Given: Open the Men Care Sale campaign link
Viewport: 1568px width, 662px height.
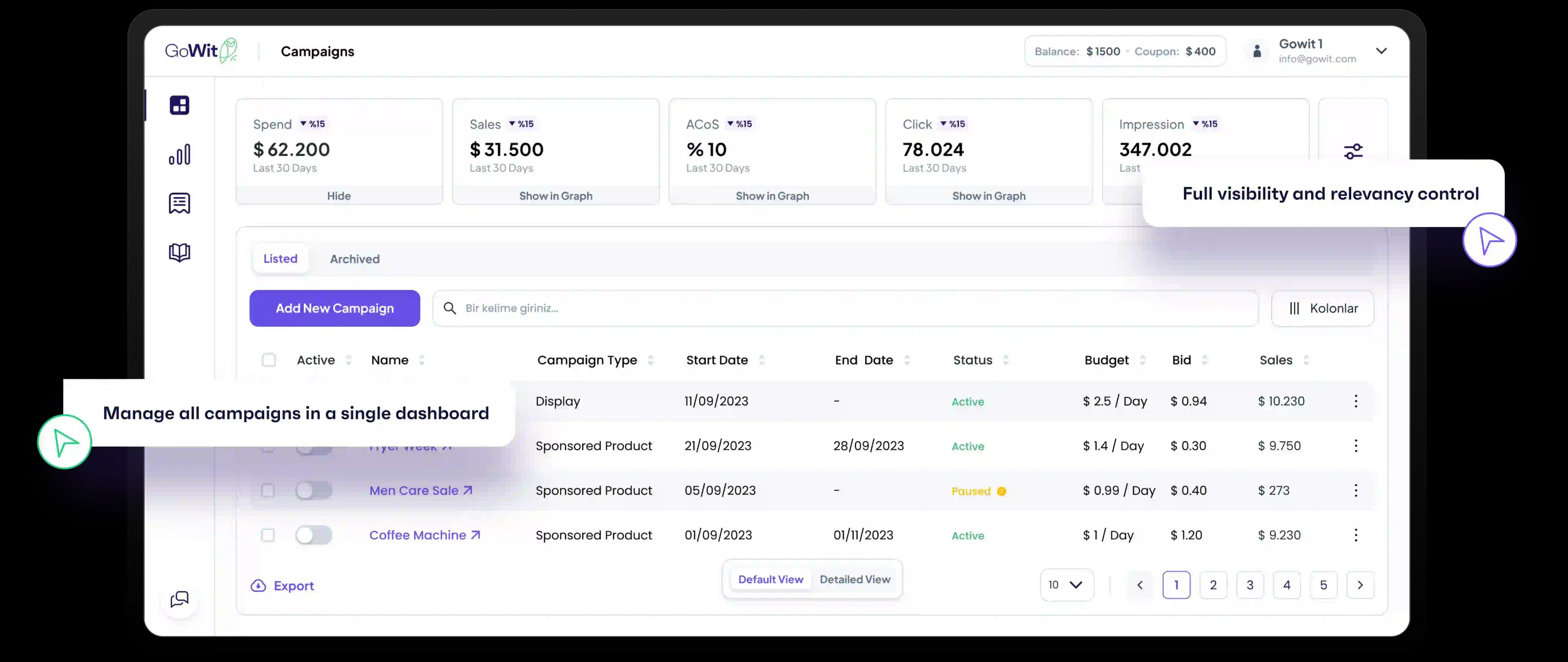Looking at the screenshot, I should [x=421, y=490].
